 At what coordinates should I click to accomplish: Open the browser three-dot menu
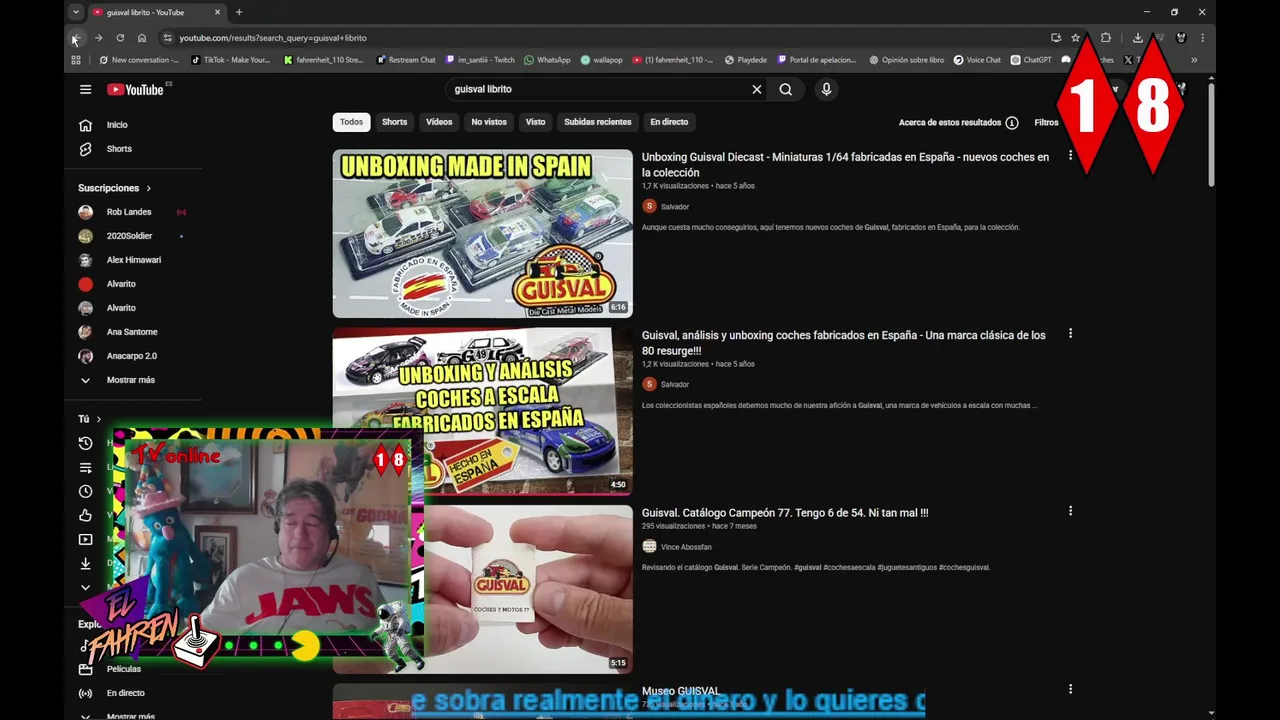1202,38
